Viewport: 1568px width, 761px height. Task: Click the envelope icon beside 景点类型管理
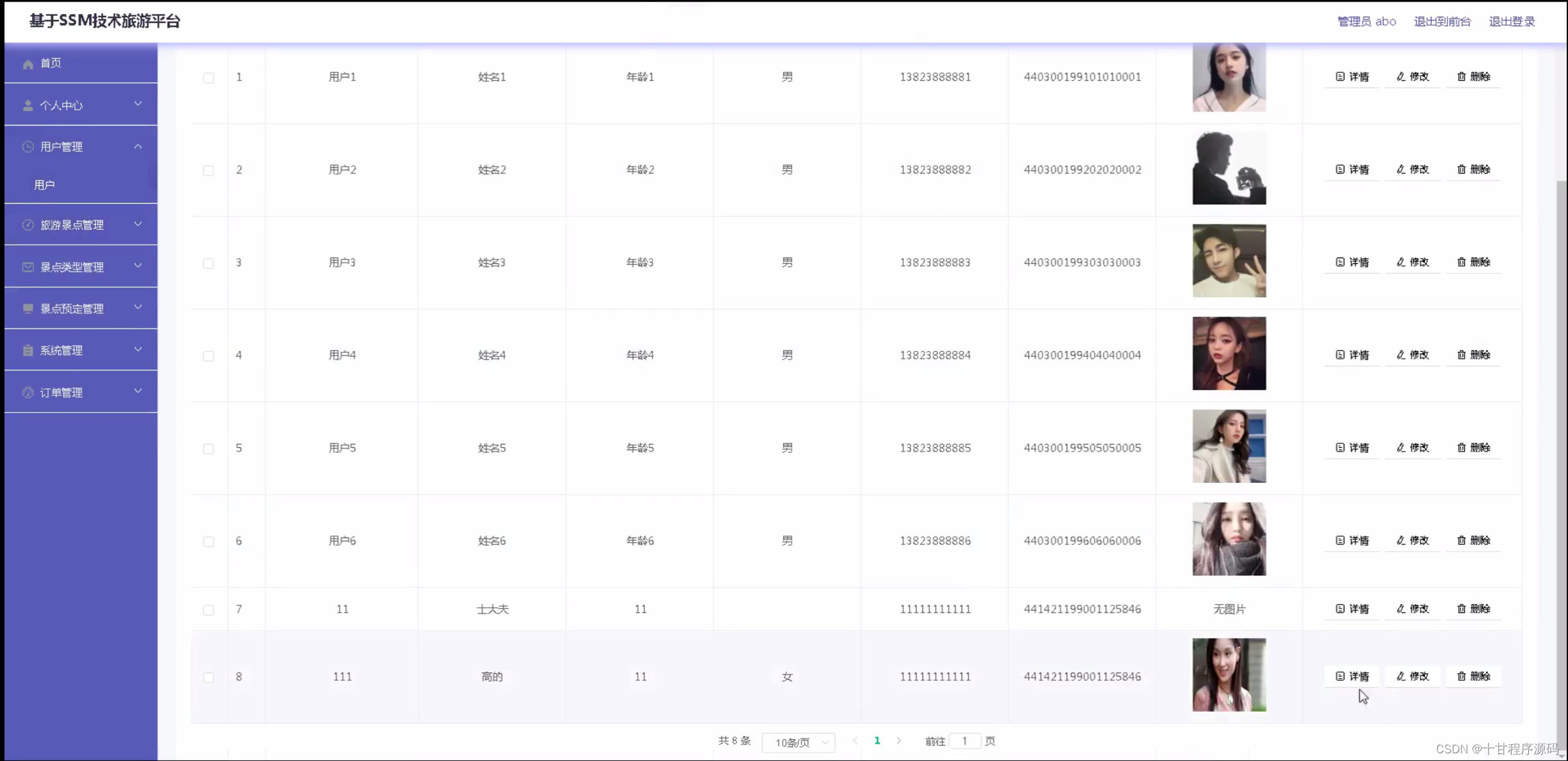[x=28, y=267]
